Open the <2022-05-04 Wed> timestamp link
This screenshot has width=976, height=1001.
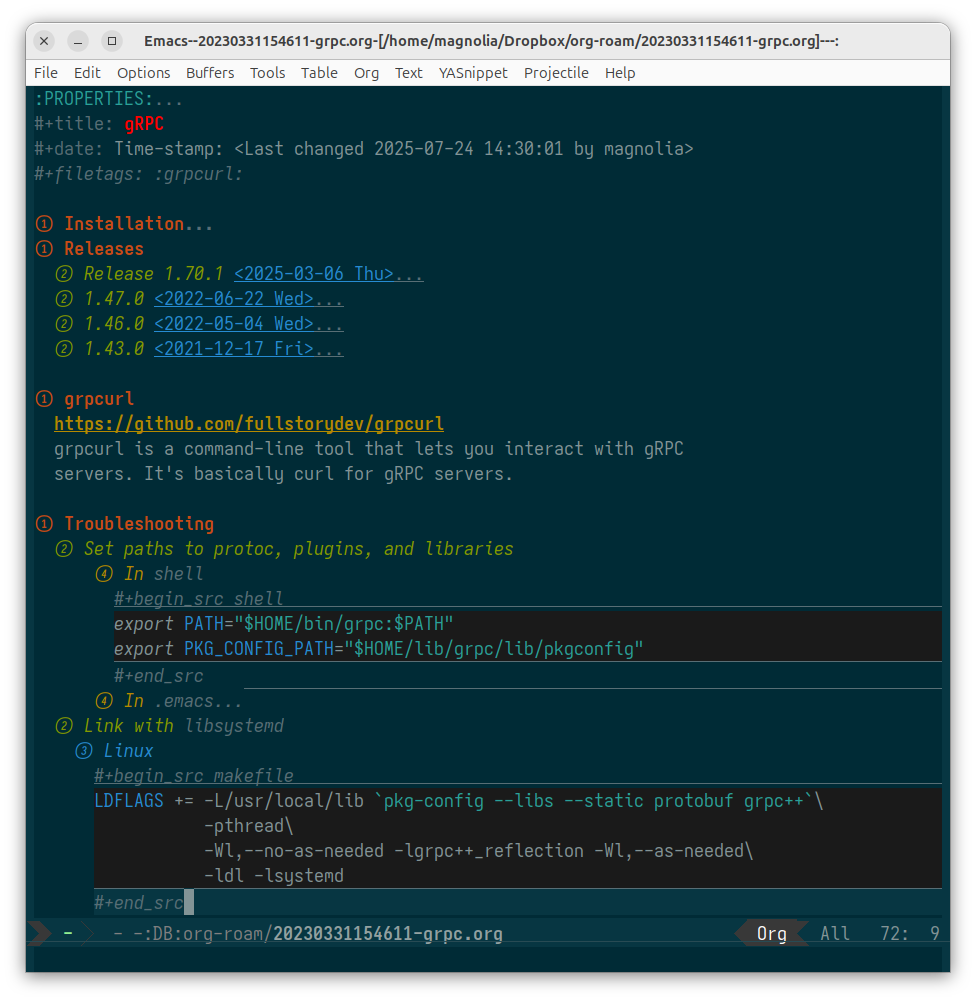click(234, 324)
